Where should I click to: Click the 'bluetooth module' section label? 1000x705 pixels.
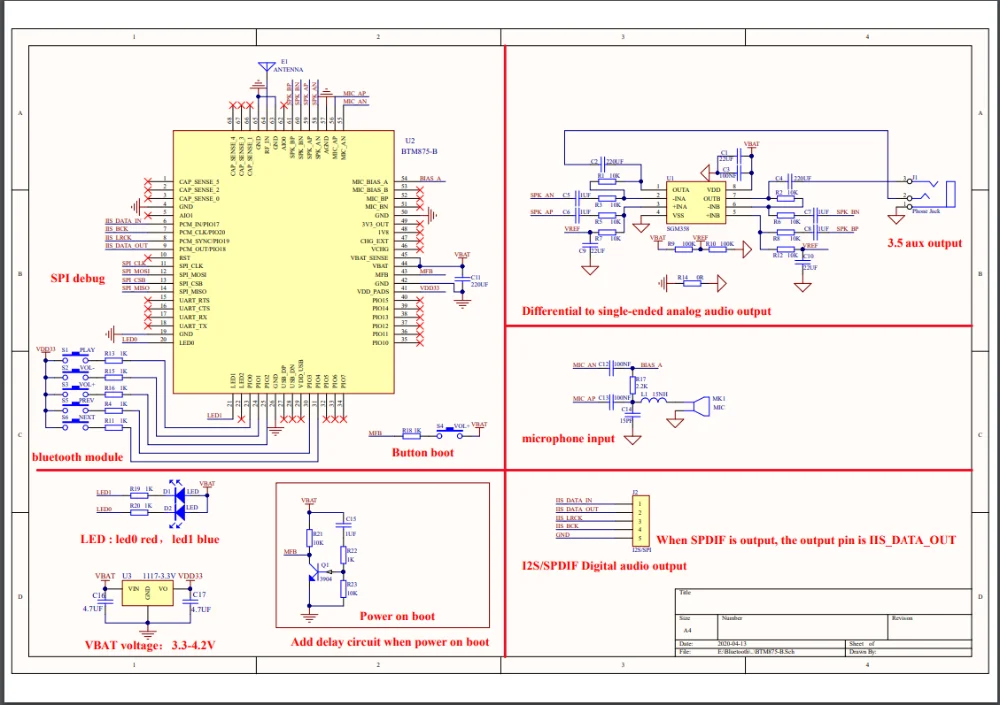[77, 457]
